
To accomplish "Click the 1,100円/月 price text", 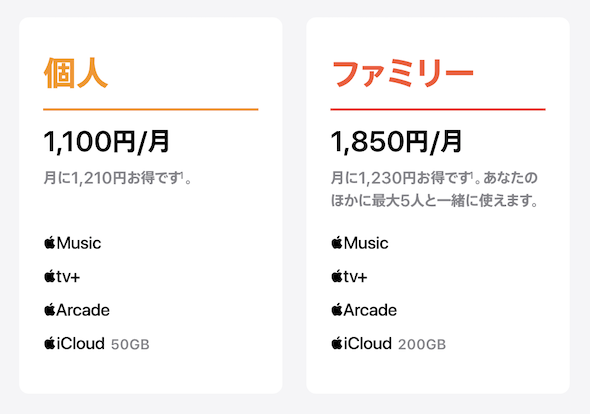I will [x=106, y=142].
